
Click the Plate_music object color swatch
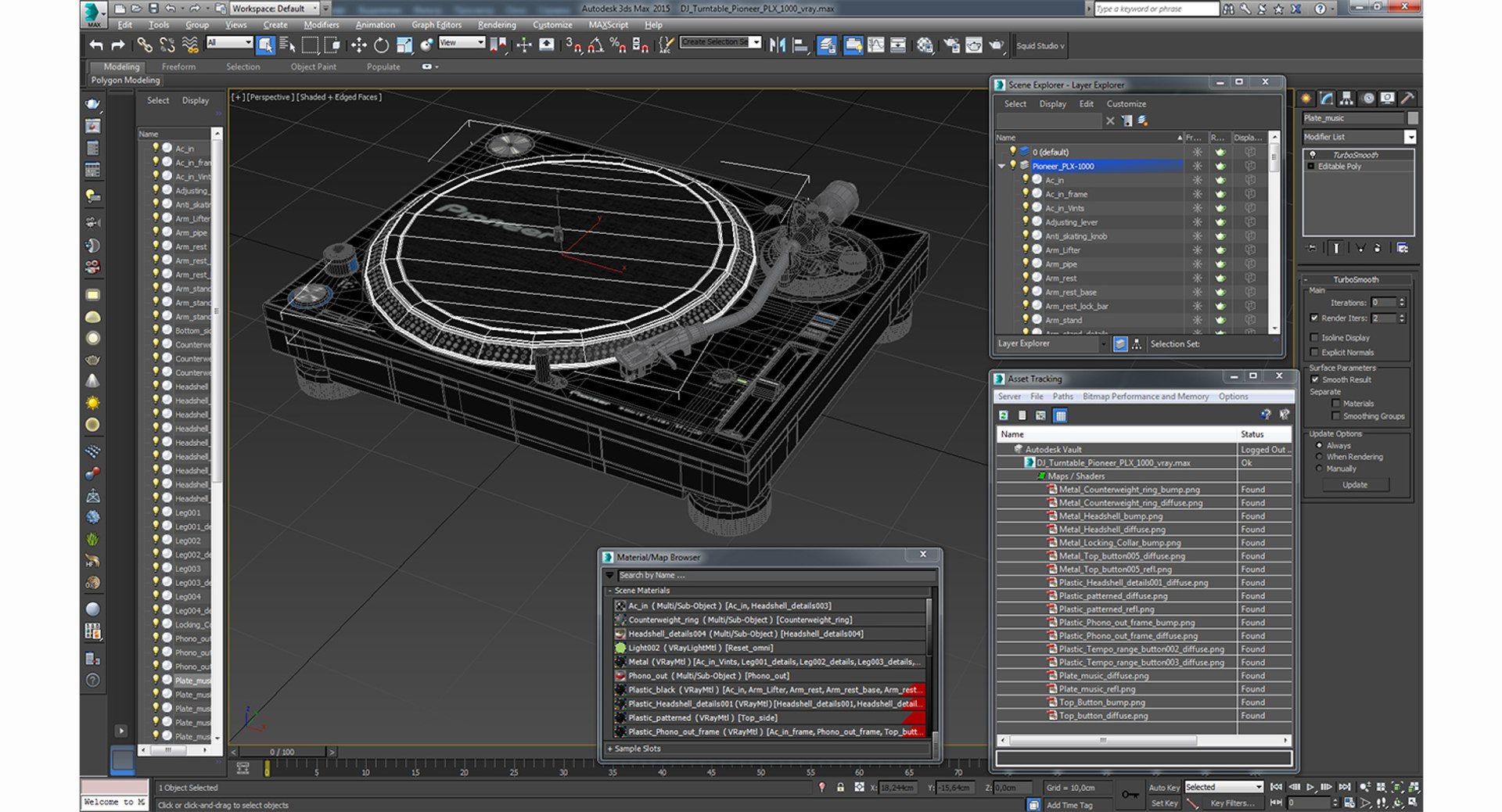pyautogui.click(x=1412, y=118)
